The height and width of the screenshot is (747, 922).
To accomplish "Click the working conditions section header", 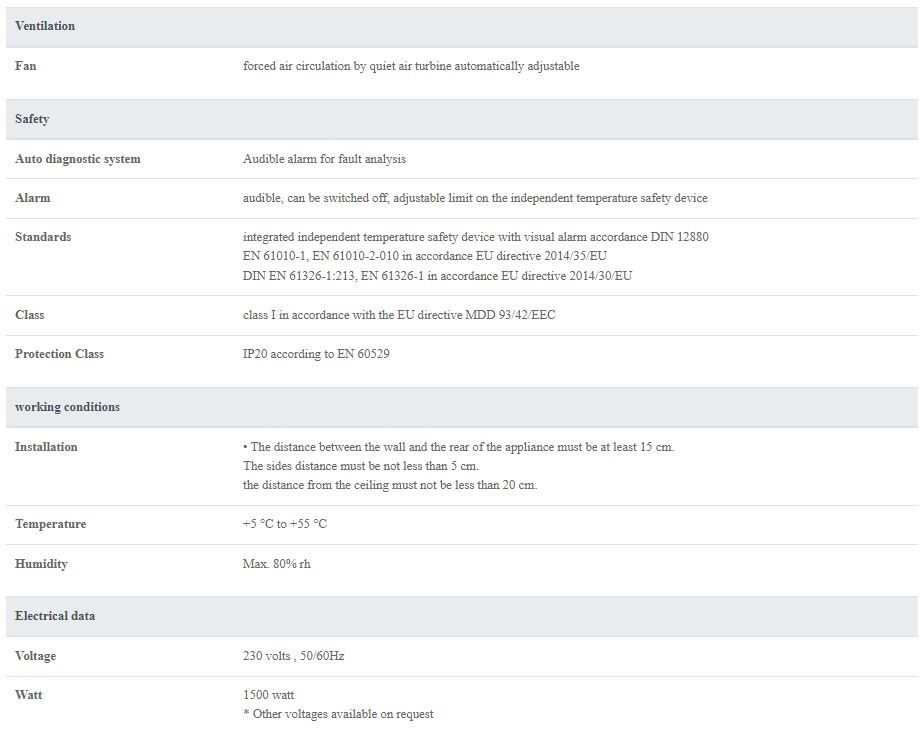I will click(462, 407).
